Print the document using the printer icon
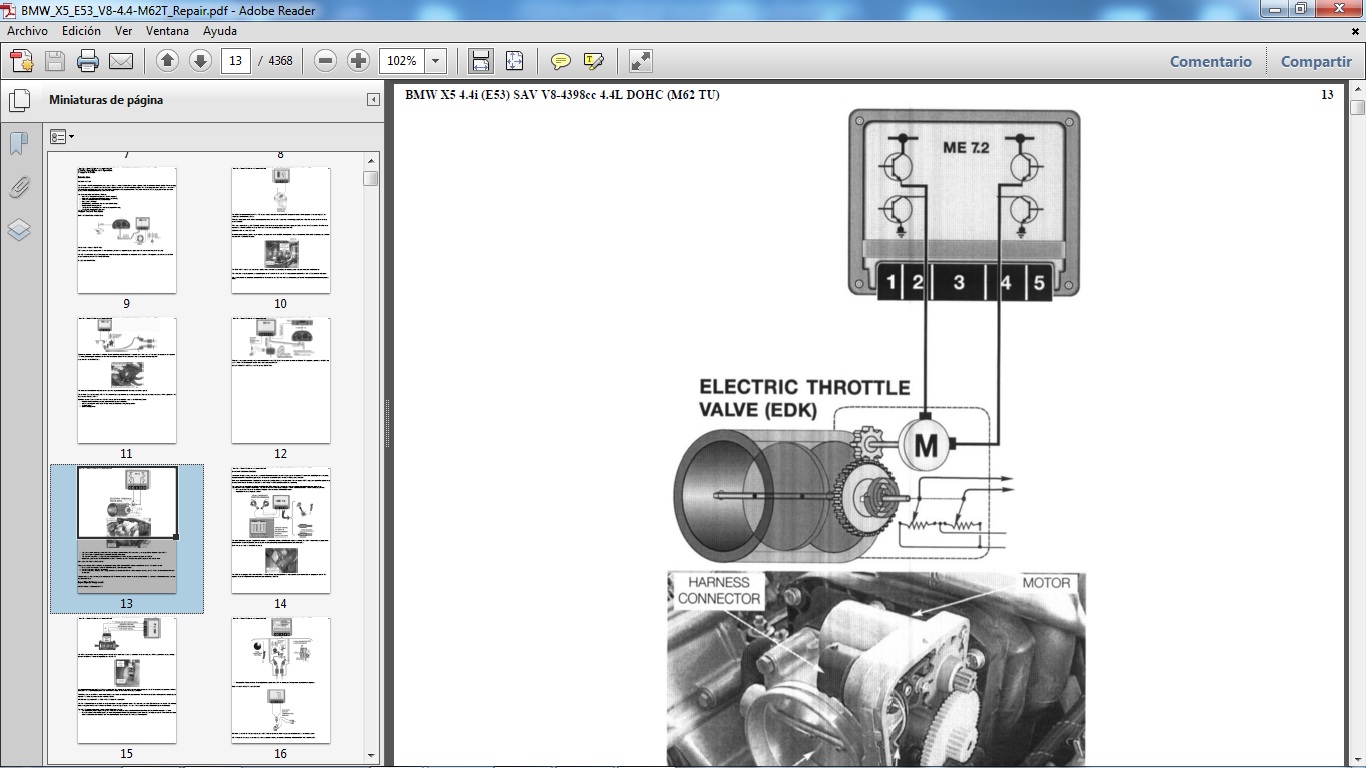Viewport: 1366px width, 768px height. tap(88, 61)
